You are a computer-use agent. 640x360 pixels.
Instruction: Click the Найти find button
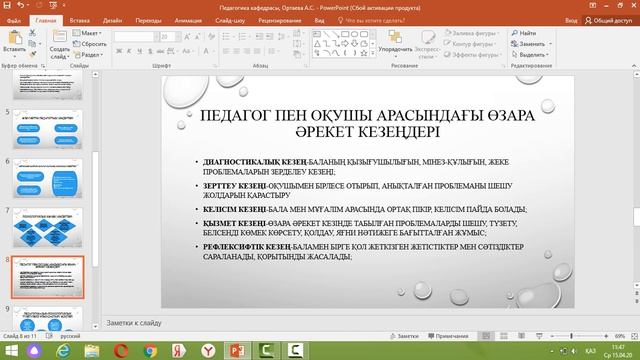pos(524,33)
